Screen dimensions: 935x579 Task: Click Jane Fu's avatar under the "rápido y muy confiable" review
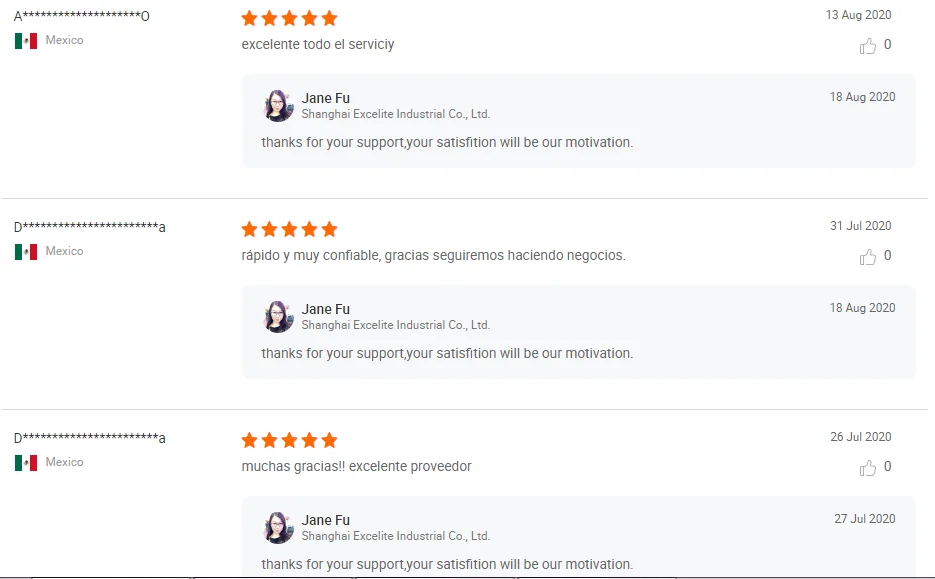point(278,317)
